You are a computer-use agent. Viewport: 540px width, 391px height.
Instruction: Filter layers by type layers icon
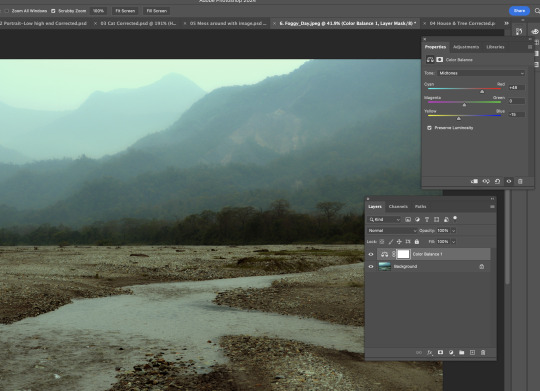pyautogui.click(x=427, y=219)
